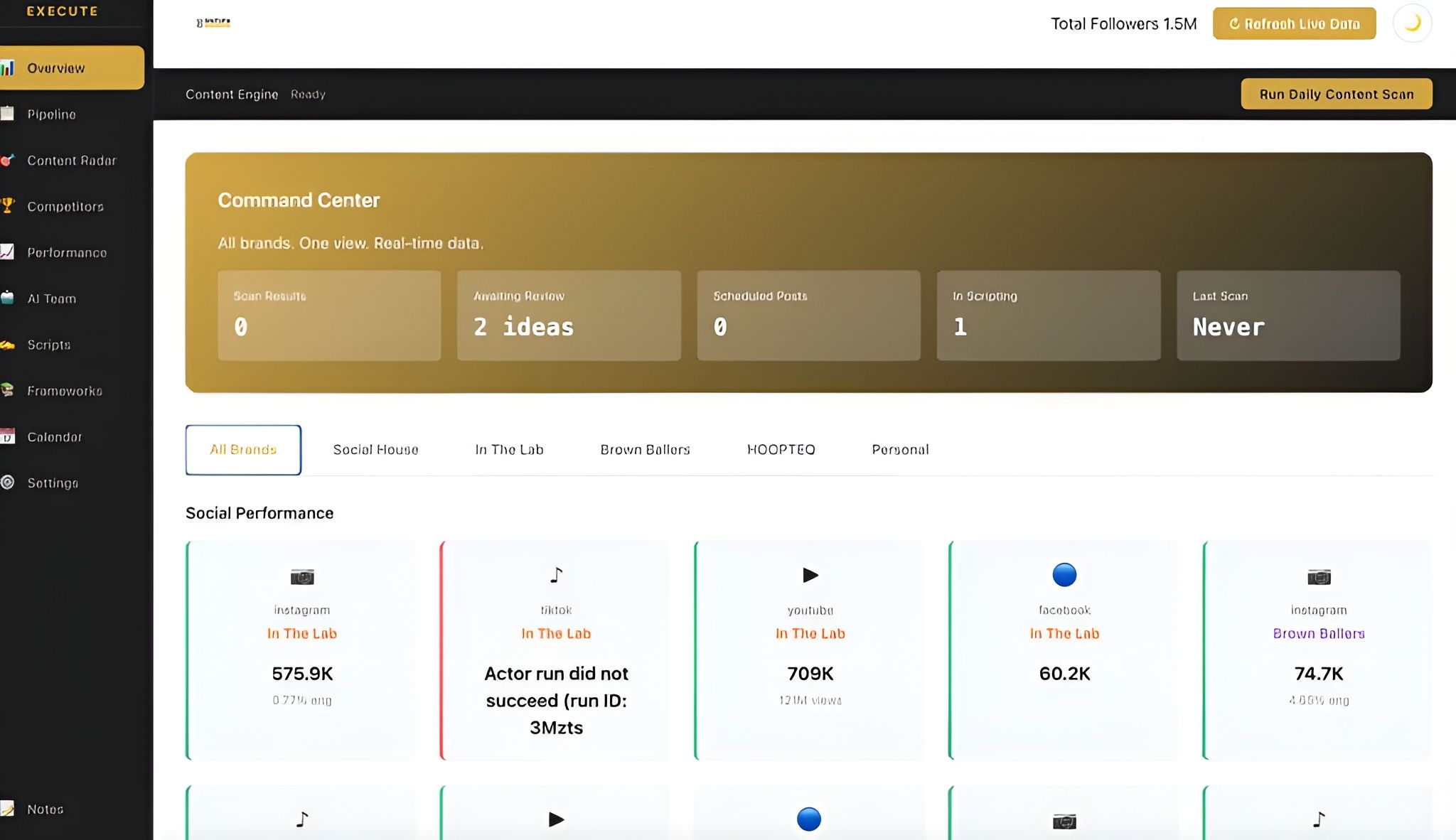Click Refresh Live Data button

pyautogui.click(x=1294, y=23)
